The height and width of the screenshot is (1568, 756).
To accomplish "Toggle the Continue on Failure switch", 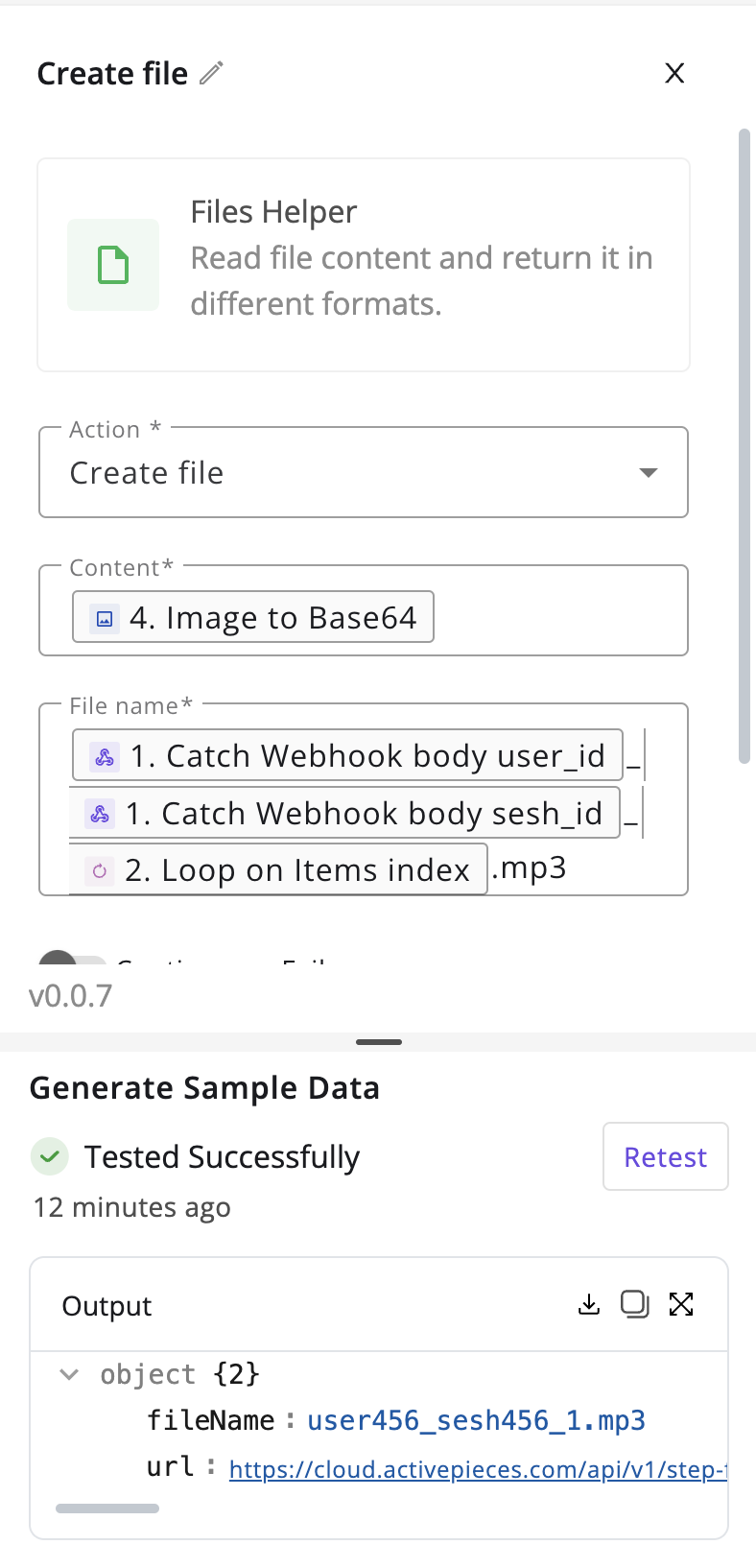I will [x=71, y=961].
